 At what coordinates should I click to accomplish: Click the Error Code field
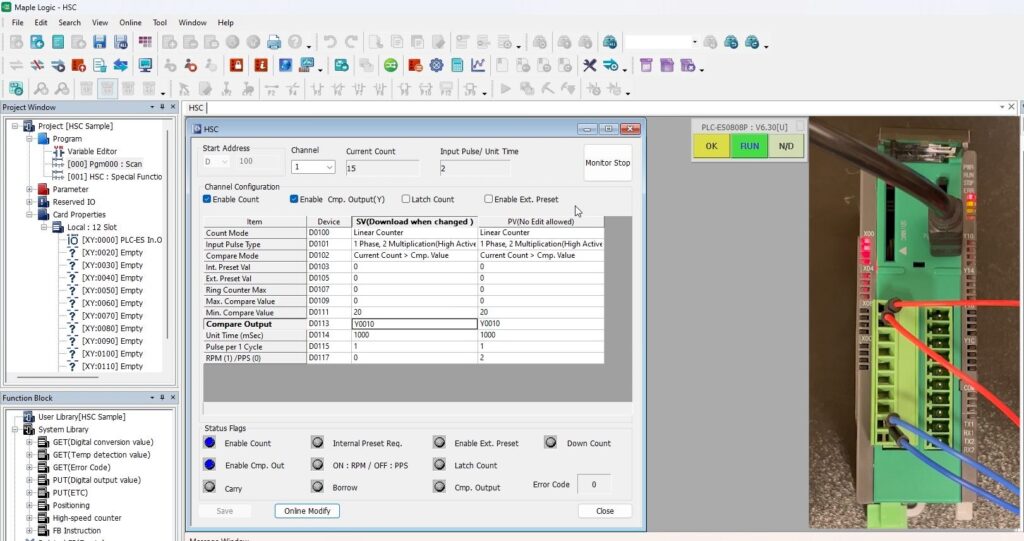point(594,485)
